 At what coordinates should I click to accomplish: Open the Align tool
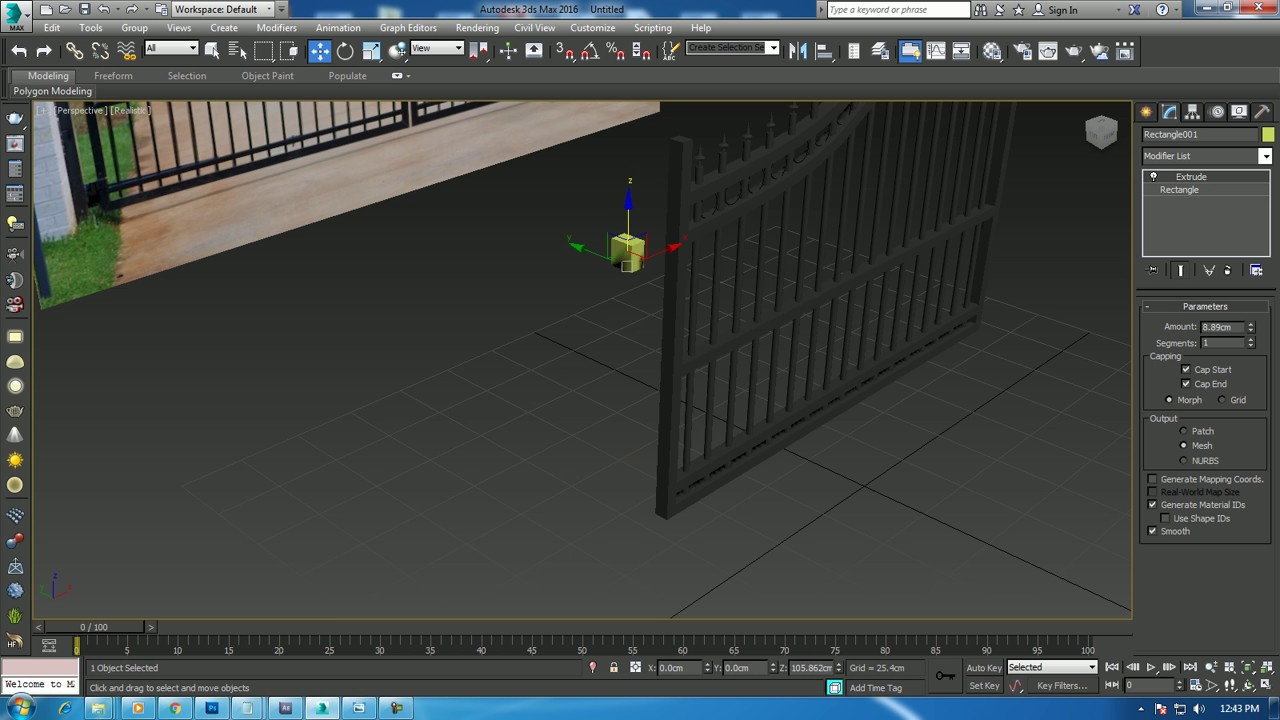(x=823, y=51)
